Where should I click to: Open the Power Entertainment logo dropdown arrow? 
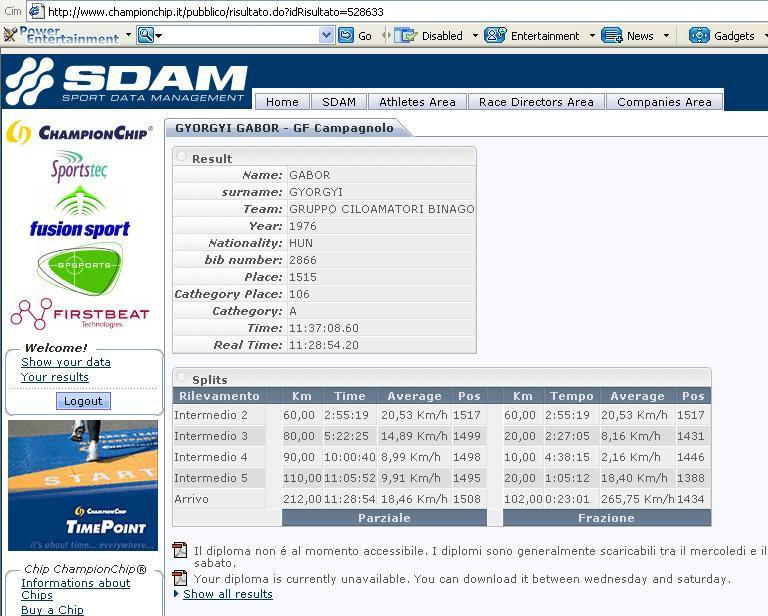pos(128,35)
